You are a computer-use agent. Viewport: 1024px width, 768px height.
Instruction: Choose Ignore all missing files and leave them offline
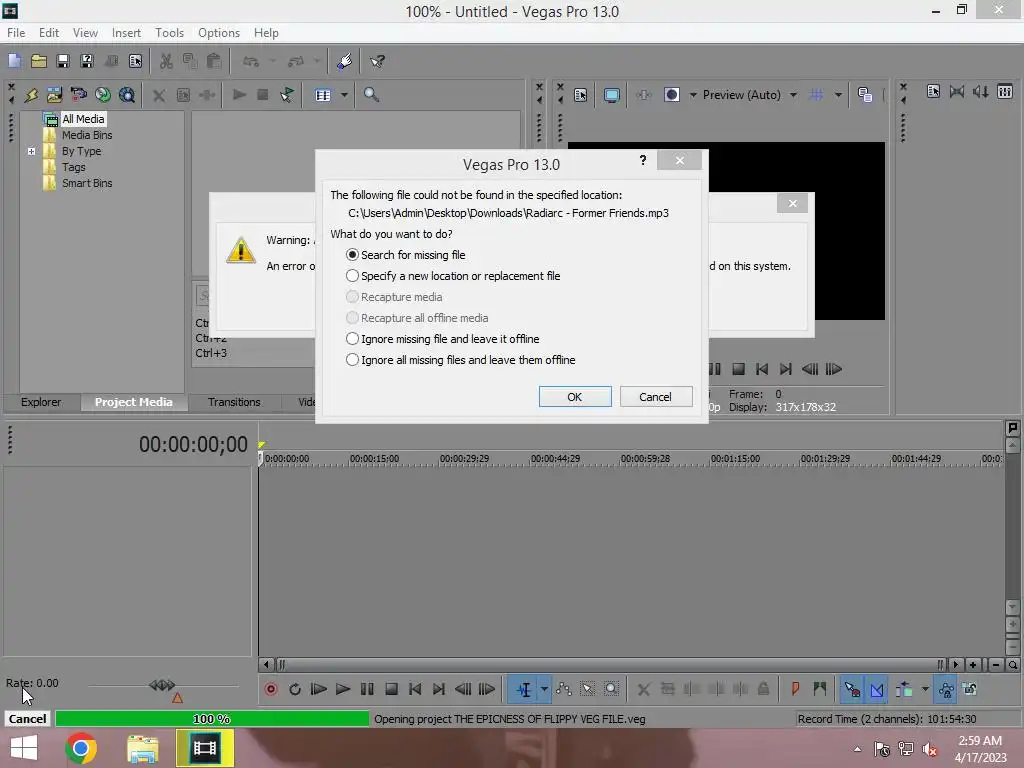pos(460,360)
